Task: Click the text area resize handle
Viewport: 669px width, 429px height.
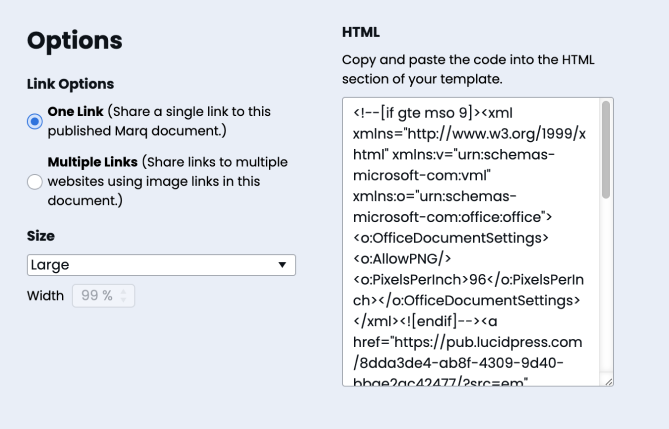Action: point(607,380)
